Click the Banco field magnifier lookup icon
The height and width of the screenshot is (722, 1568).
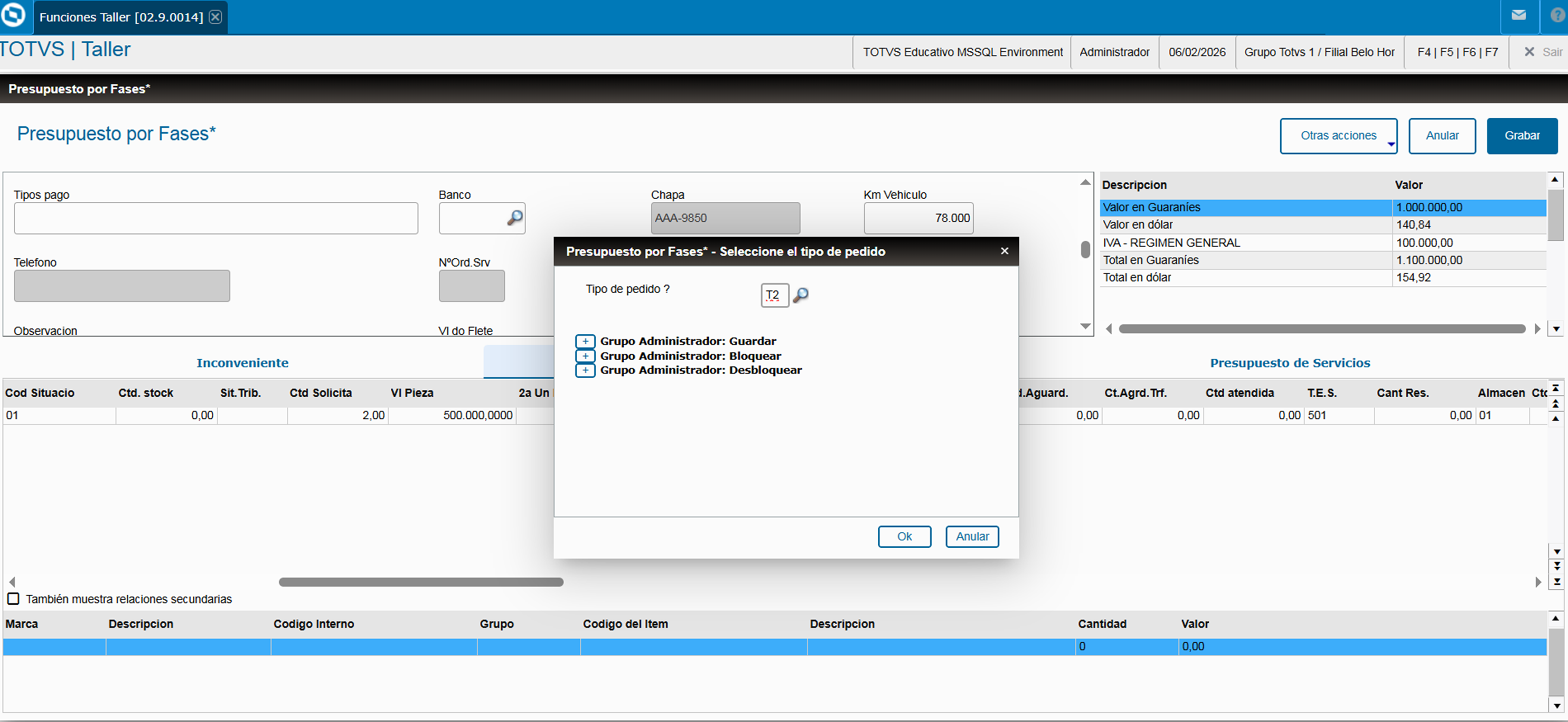514,218
